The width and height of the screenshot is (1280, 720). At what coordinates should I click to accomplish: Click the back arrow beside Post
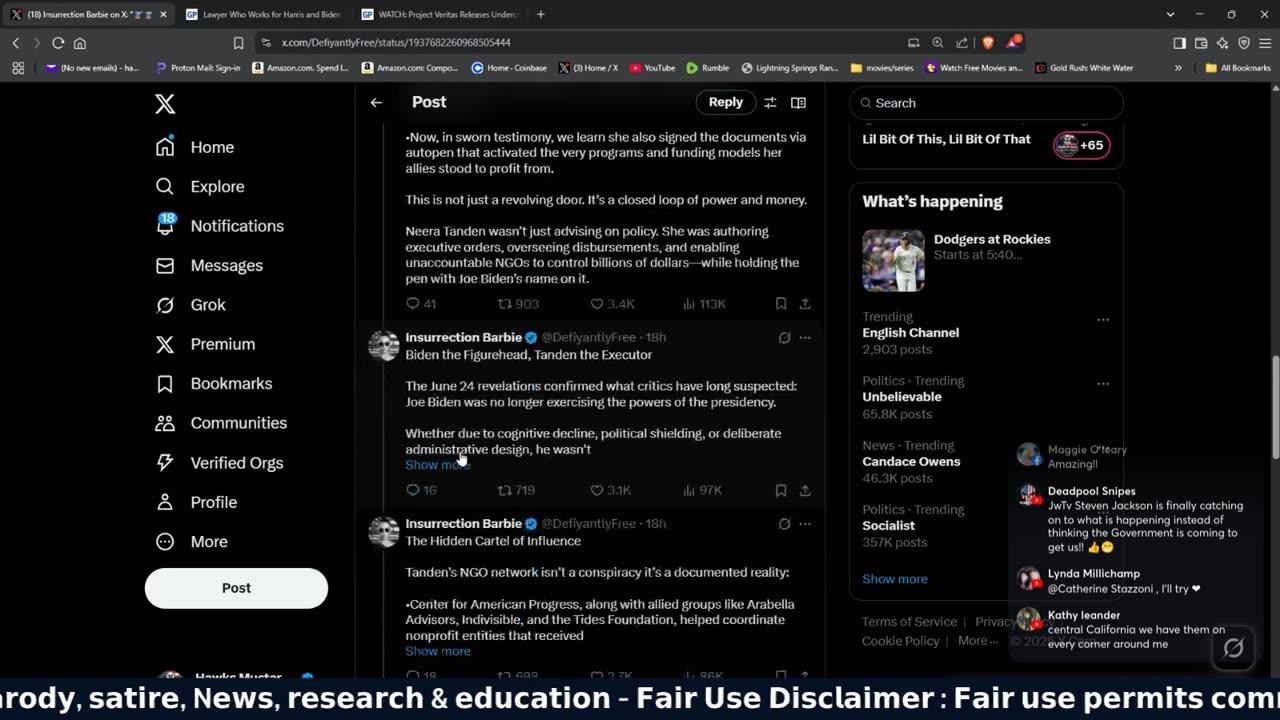point(376,102)
